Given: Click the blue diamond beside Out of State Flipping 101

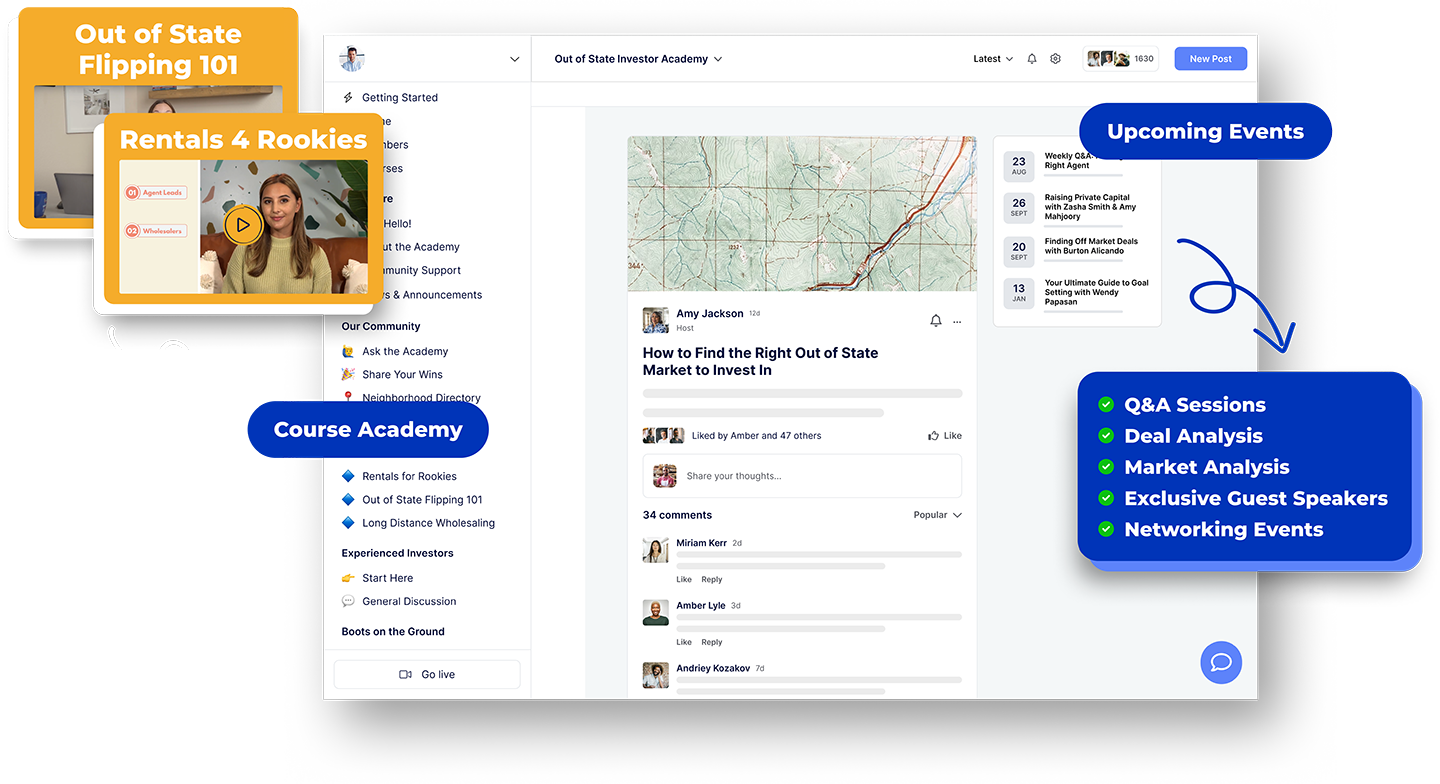Looking at the screenshot, I should [348, 499].
